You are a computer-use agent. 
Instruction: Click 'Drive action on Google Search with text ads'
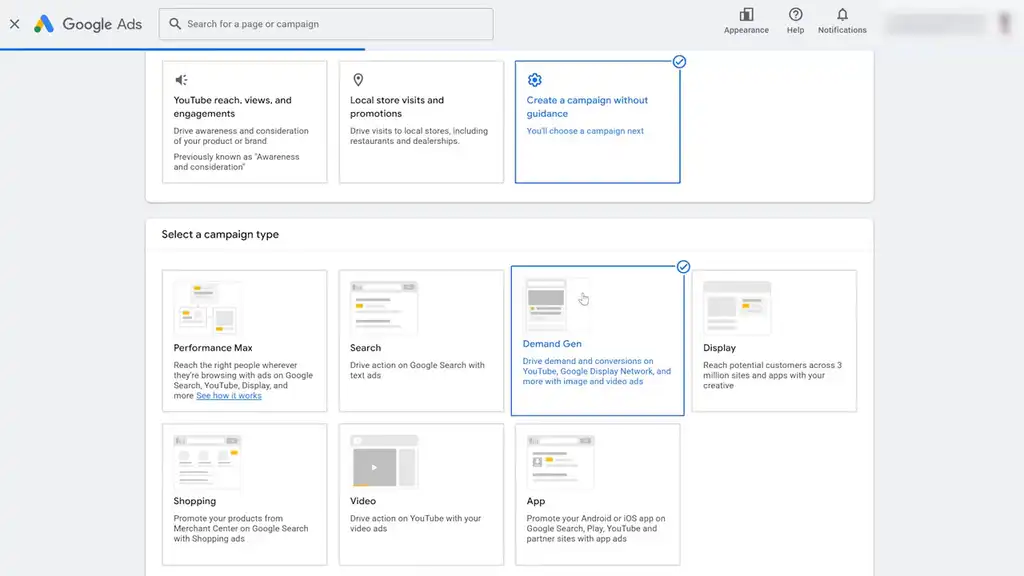[417, 370]
